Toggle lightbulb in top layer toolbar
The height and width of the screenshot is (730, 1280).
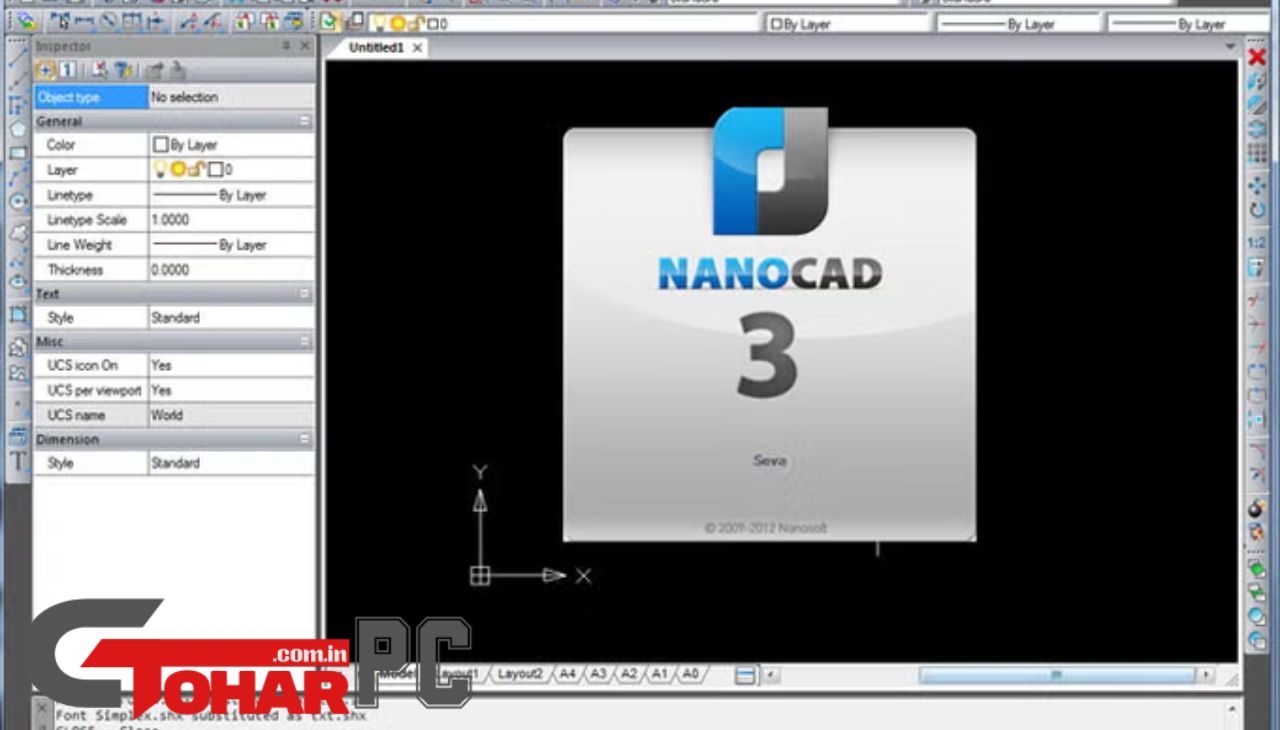pyautogui.click(x=379, y=22)
